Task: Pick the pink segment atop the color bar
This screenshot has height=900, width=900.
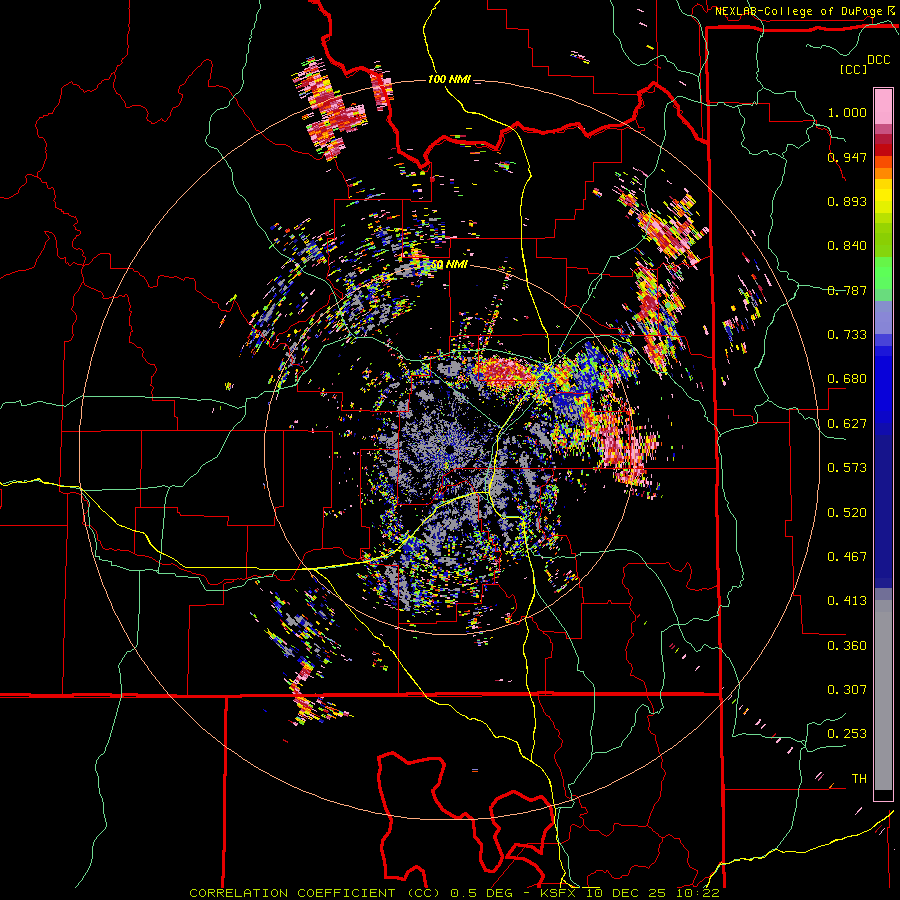Action: click(x=883, y=106)
